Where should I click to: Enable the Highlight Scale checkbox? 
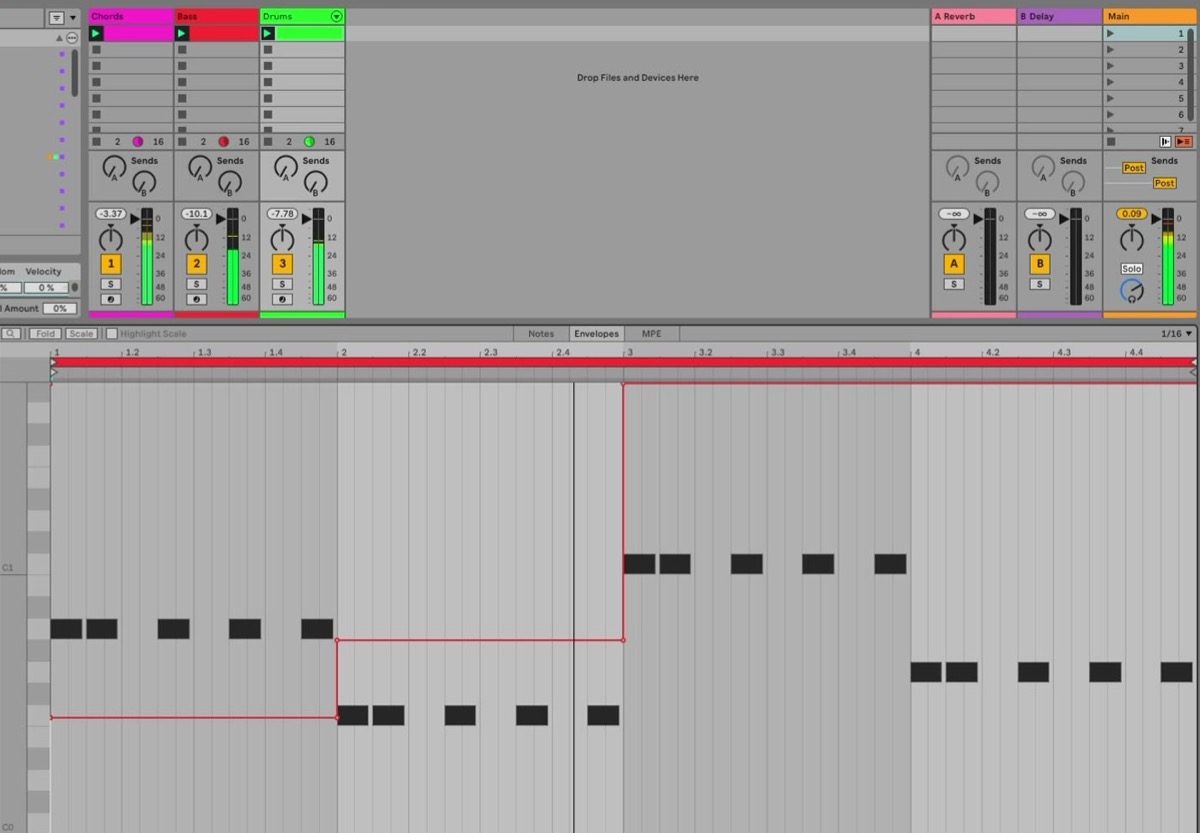[112, 334]
